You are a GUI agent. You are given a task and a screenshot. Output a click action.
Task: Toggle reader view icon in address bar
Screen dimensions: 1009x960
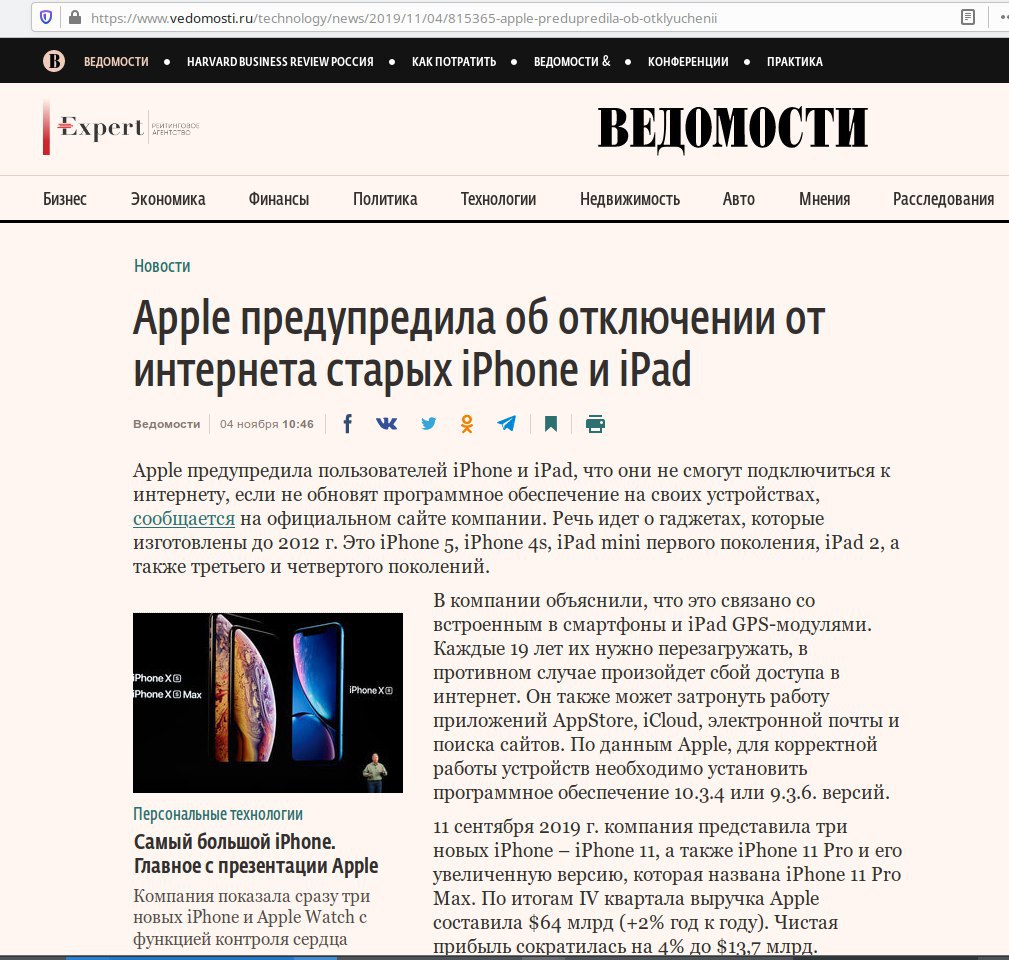(x=968, y=17)
